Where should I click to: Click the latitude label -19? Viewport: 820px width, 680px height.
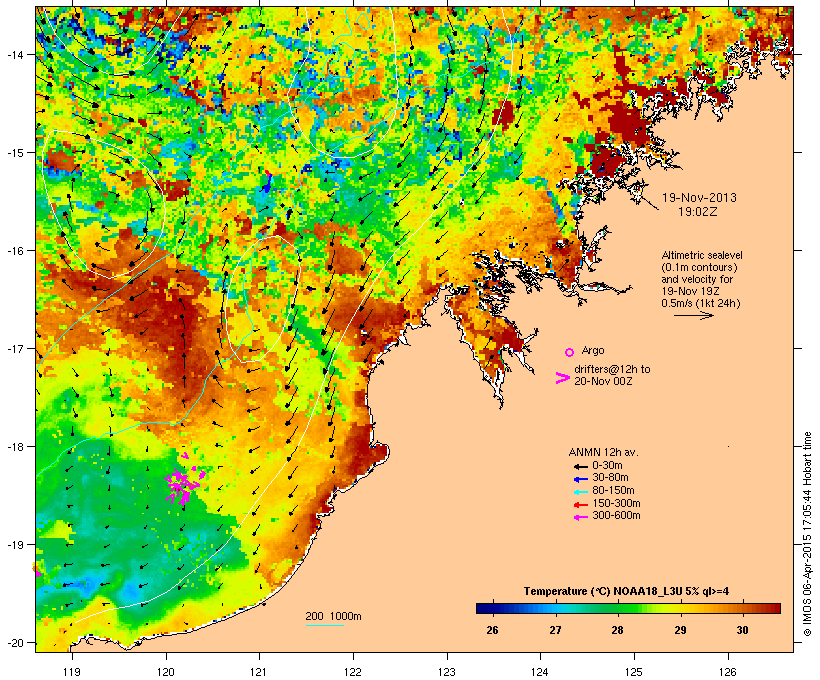[x=14, y=545]
